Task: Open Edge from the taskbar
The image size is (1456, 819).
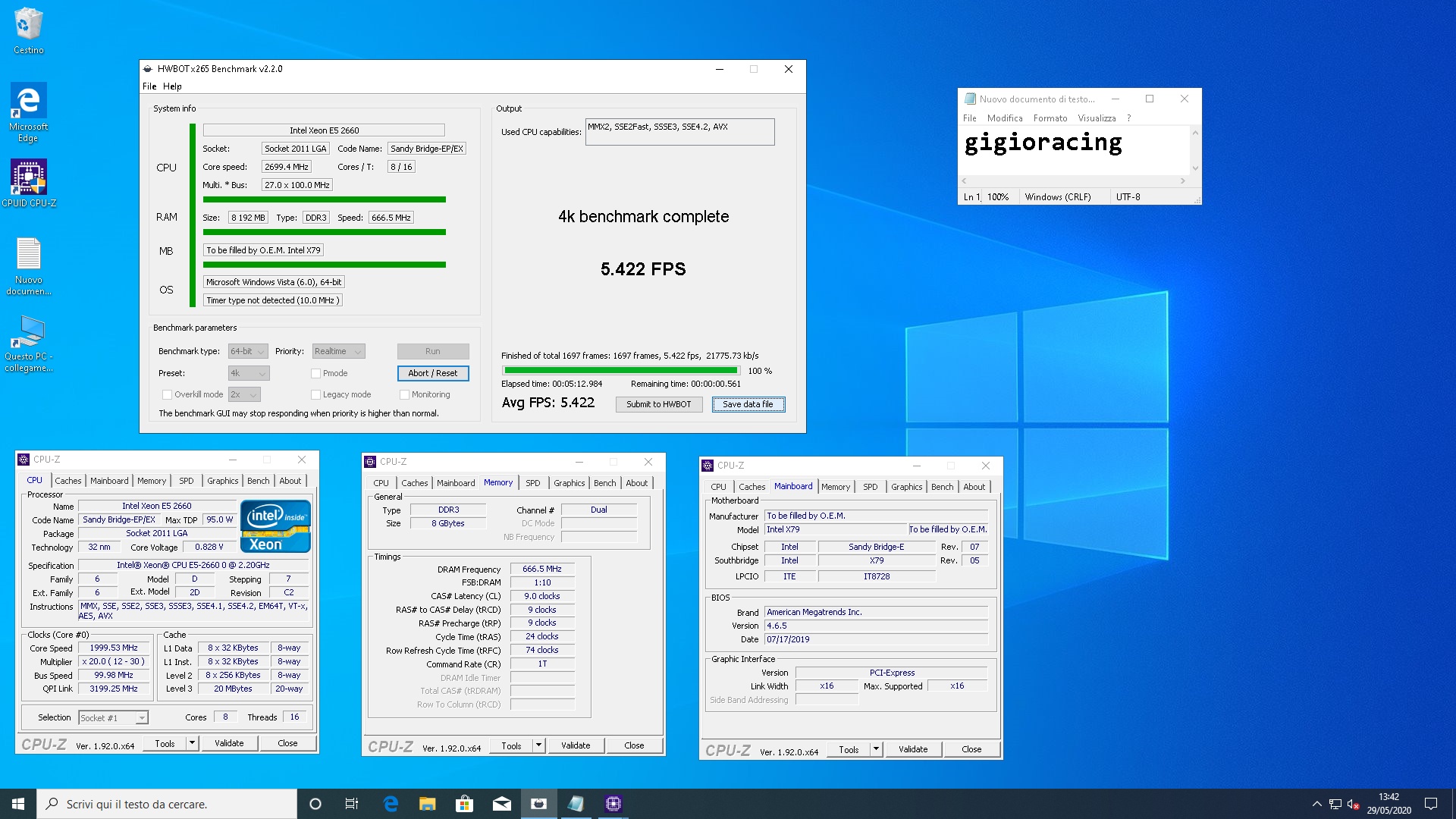Action: 391,804
